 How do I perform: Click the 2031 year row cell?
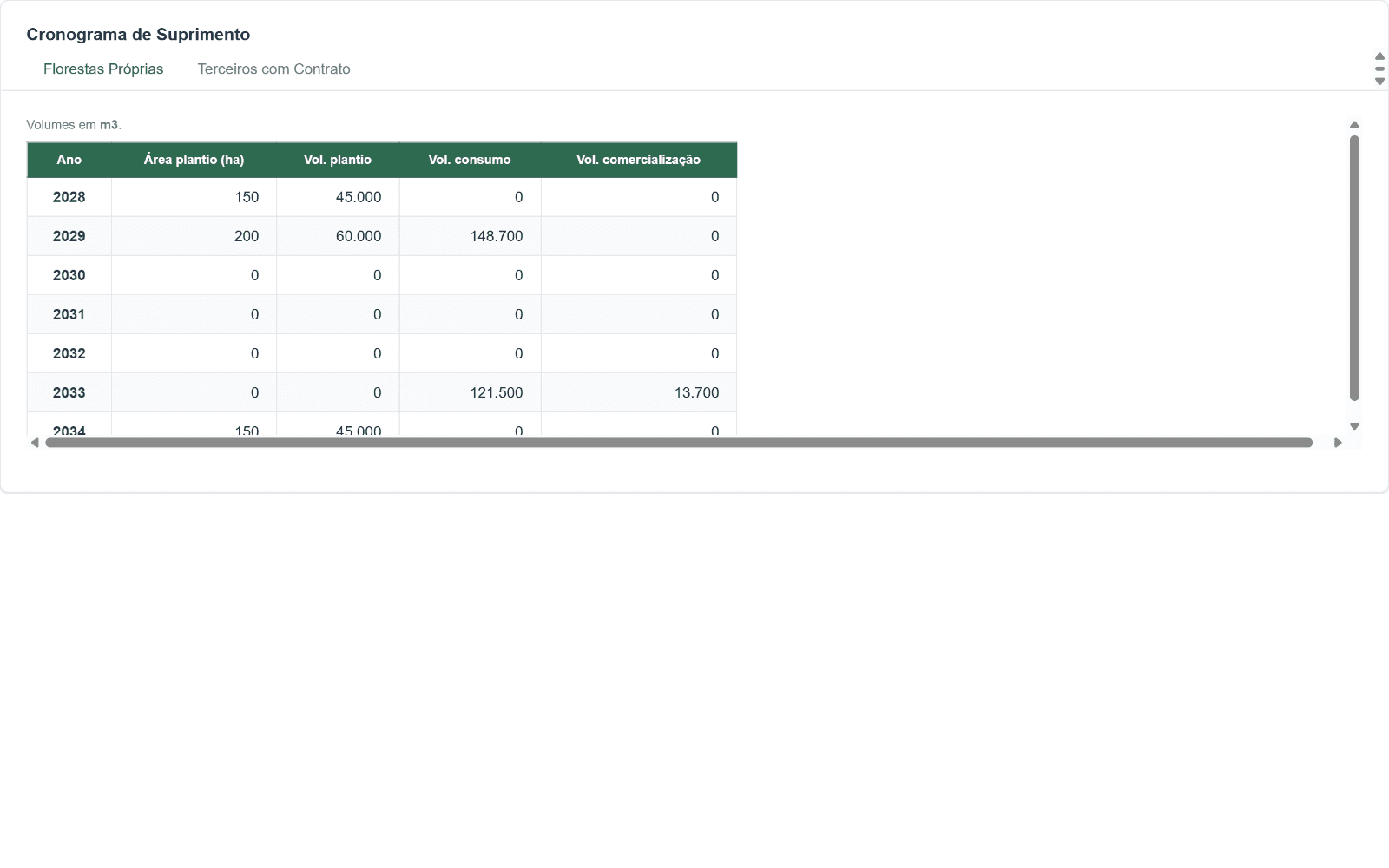(x=69, y=314)
